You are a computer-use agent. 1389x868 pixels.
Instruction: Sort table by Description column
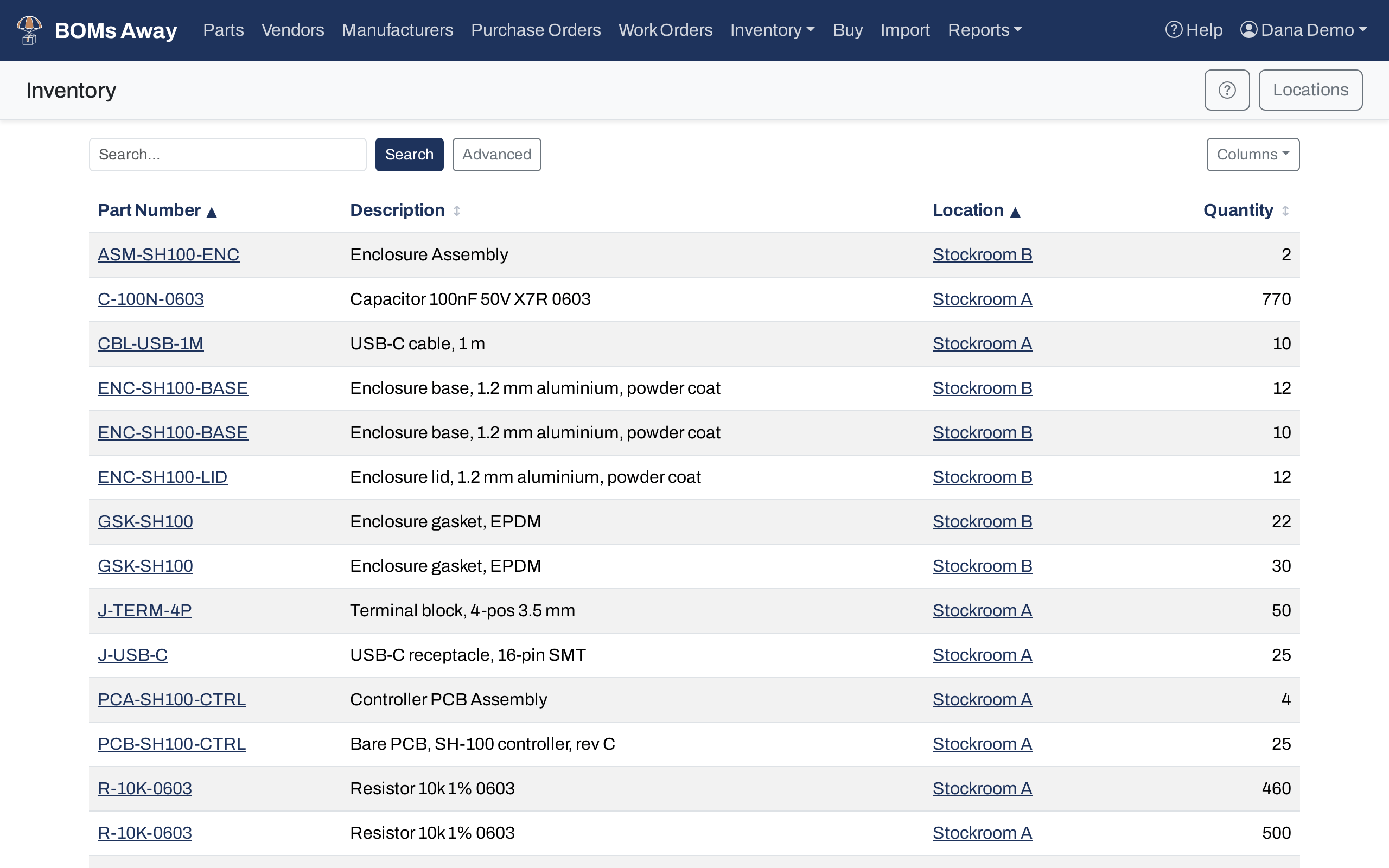[x=405, y=210]
